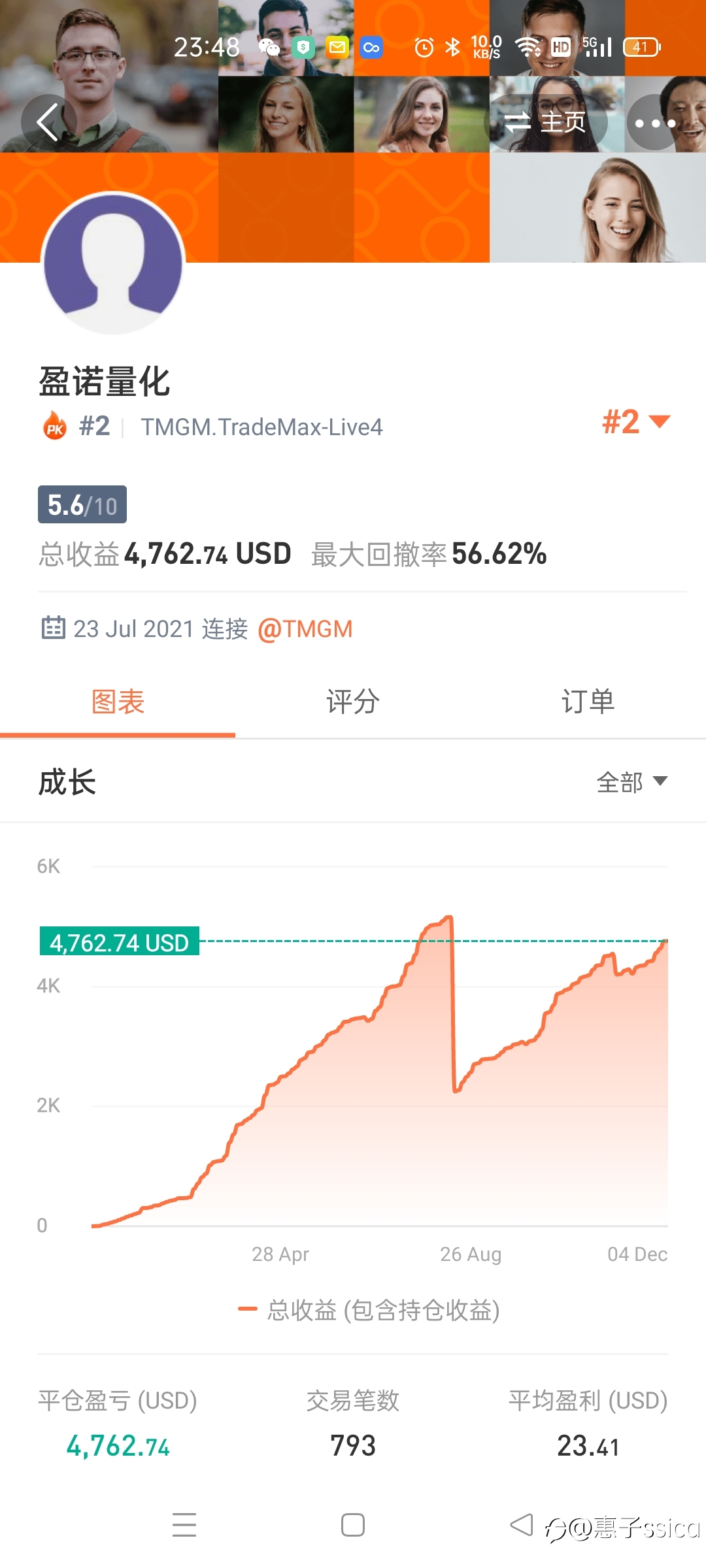
Task: Tap the 5.6/10 score badge
Action: pos(82,504)
